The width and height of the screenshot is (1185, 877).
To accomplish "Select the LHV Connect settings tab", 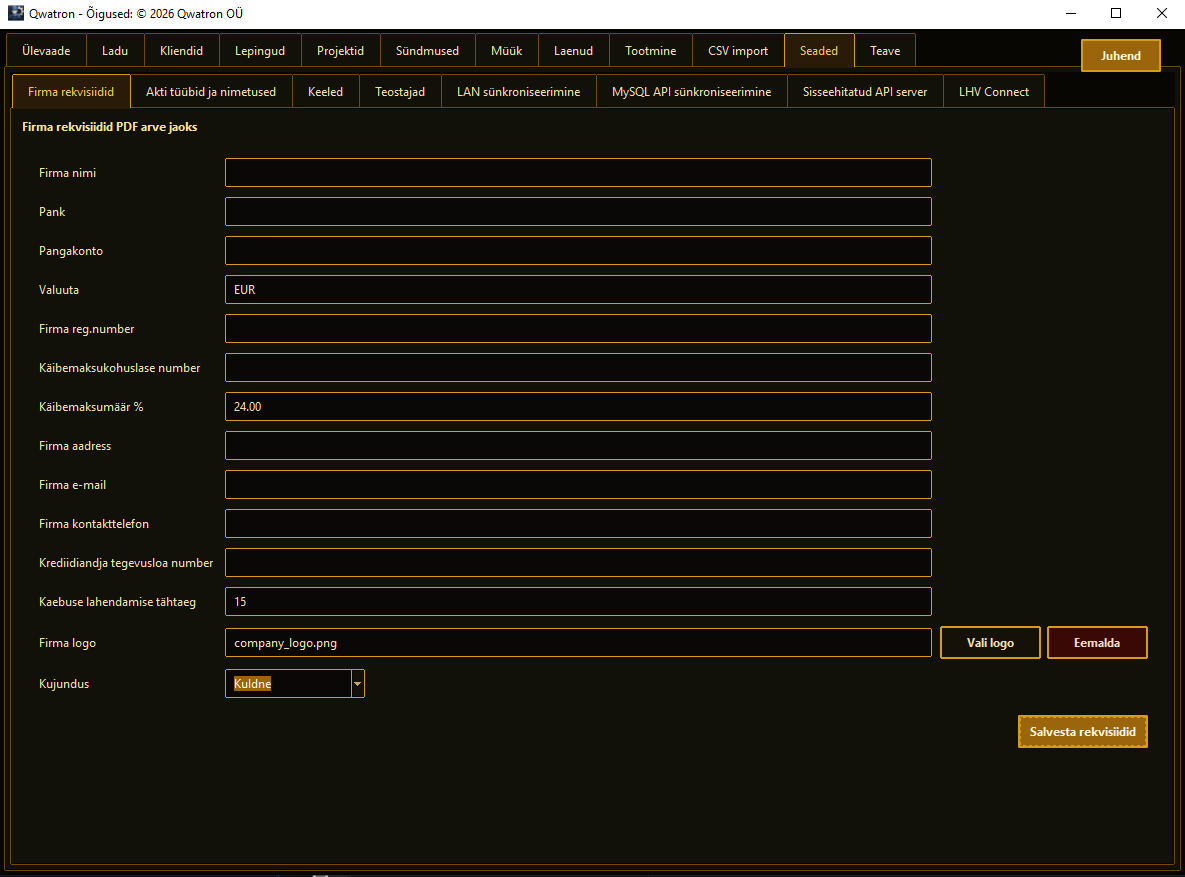I will pyautogui.click(x=994, y=91).
